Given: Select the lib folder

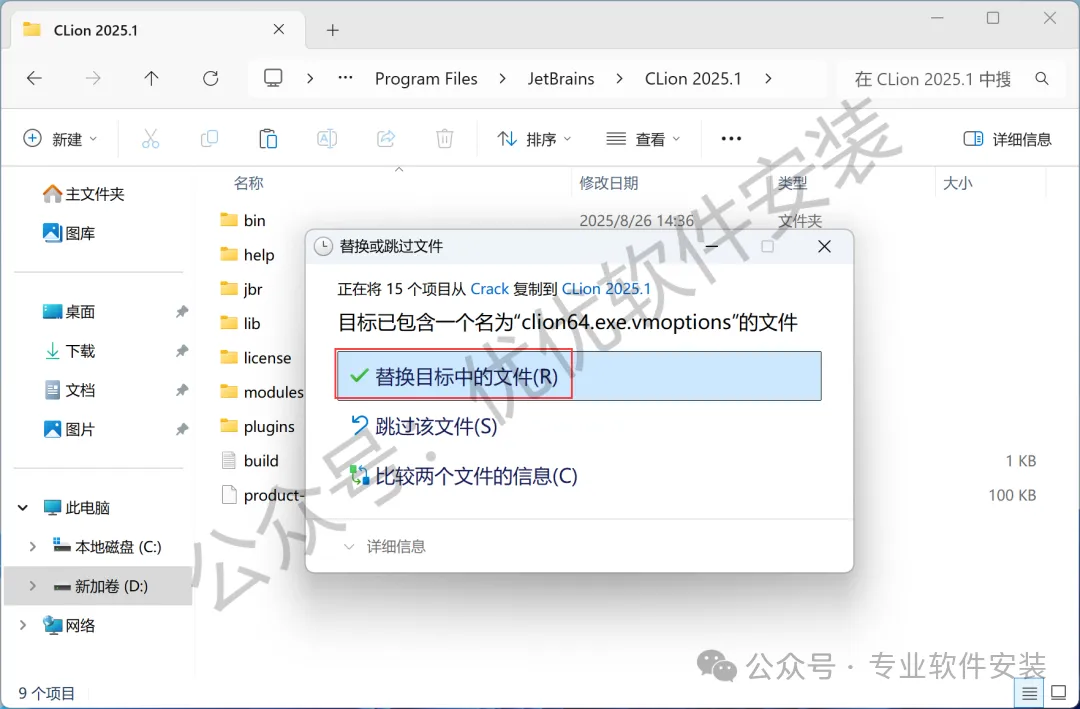Looking at the screenshot, I should pos(240,324).
